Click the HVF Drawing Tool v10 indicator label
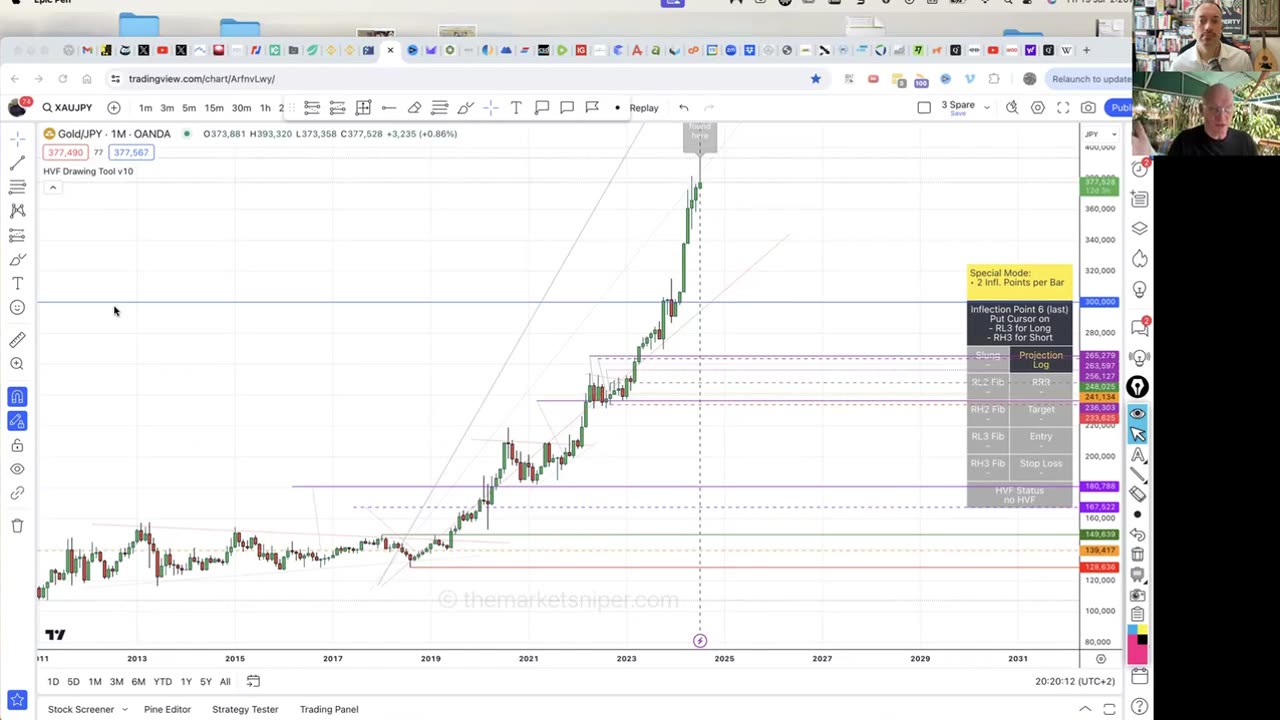This screenshot has width=1280, height=720. coord(88,171)
